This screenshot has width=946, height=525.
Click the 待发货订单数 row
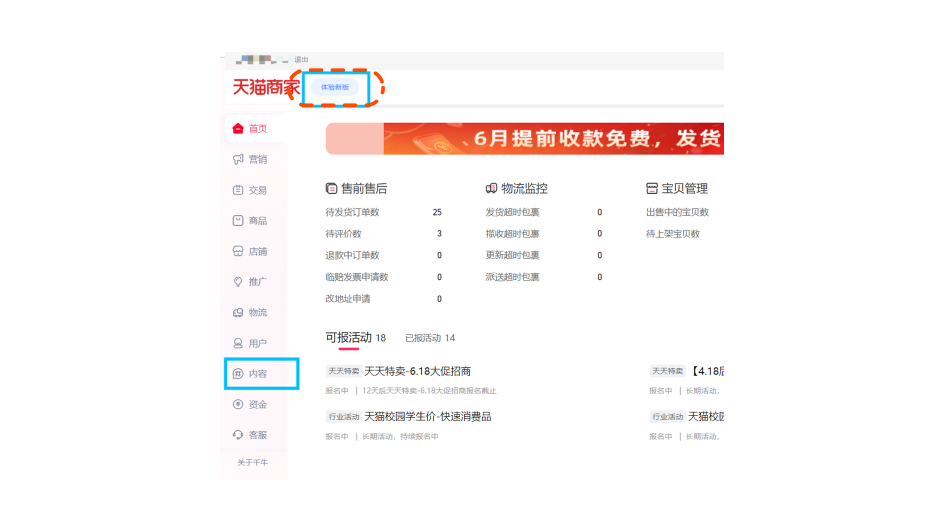[384, 212]
